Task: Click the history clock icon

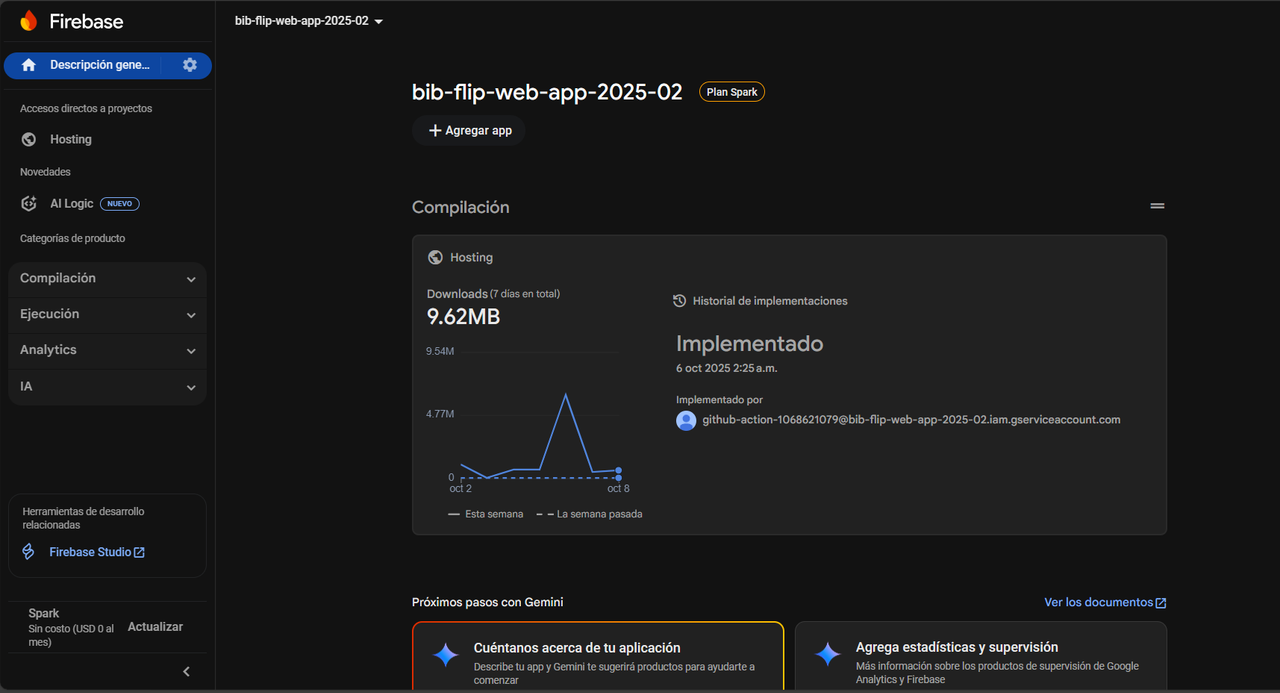Action: (680, 300)
